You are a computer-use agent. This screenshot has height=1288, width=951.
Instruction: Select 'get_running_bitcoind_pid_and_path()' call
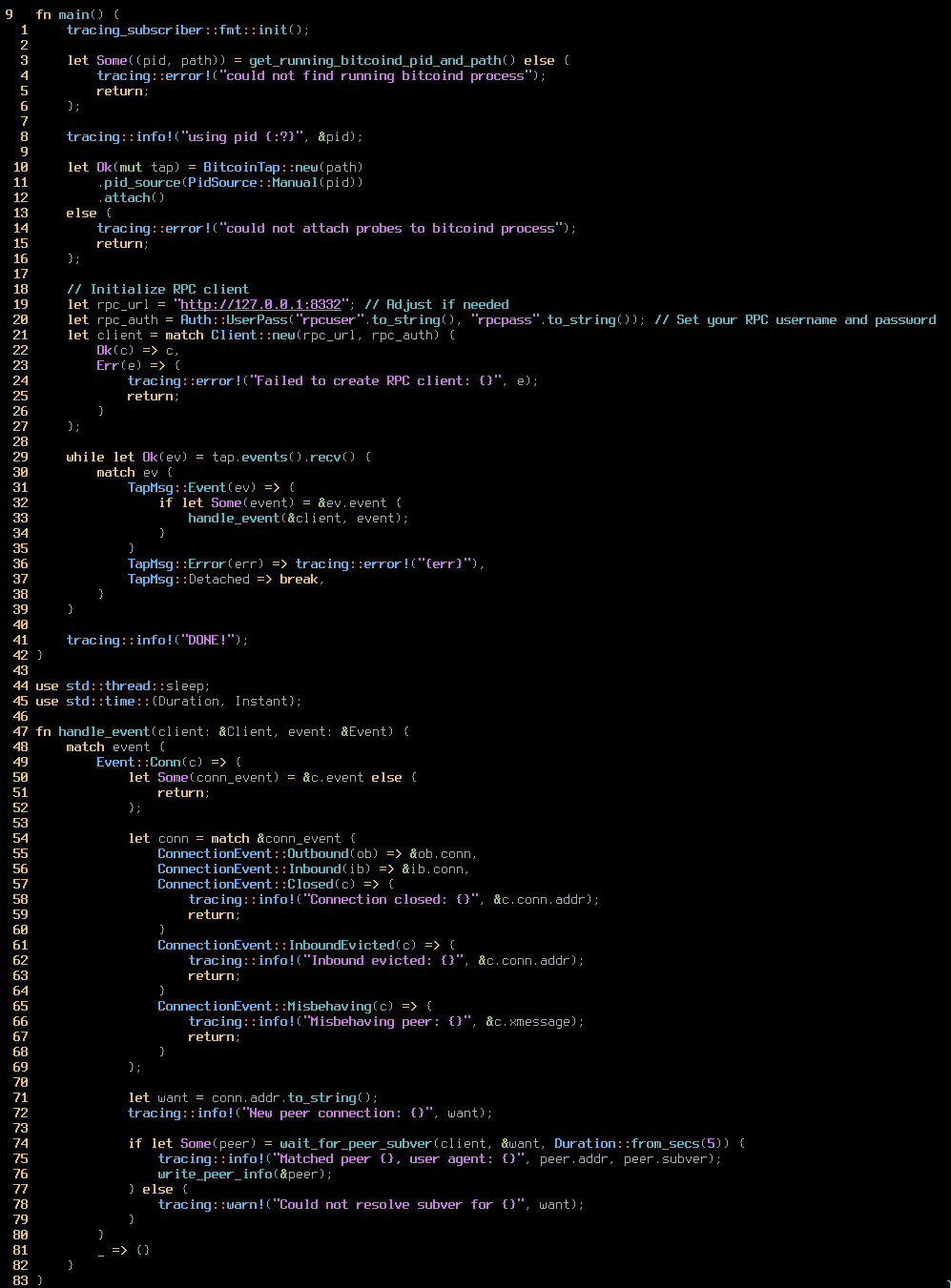(382, 60)
